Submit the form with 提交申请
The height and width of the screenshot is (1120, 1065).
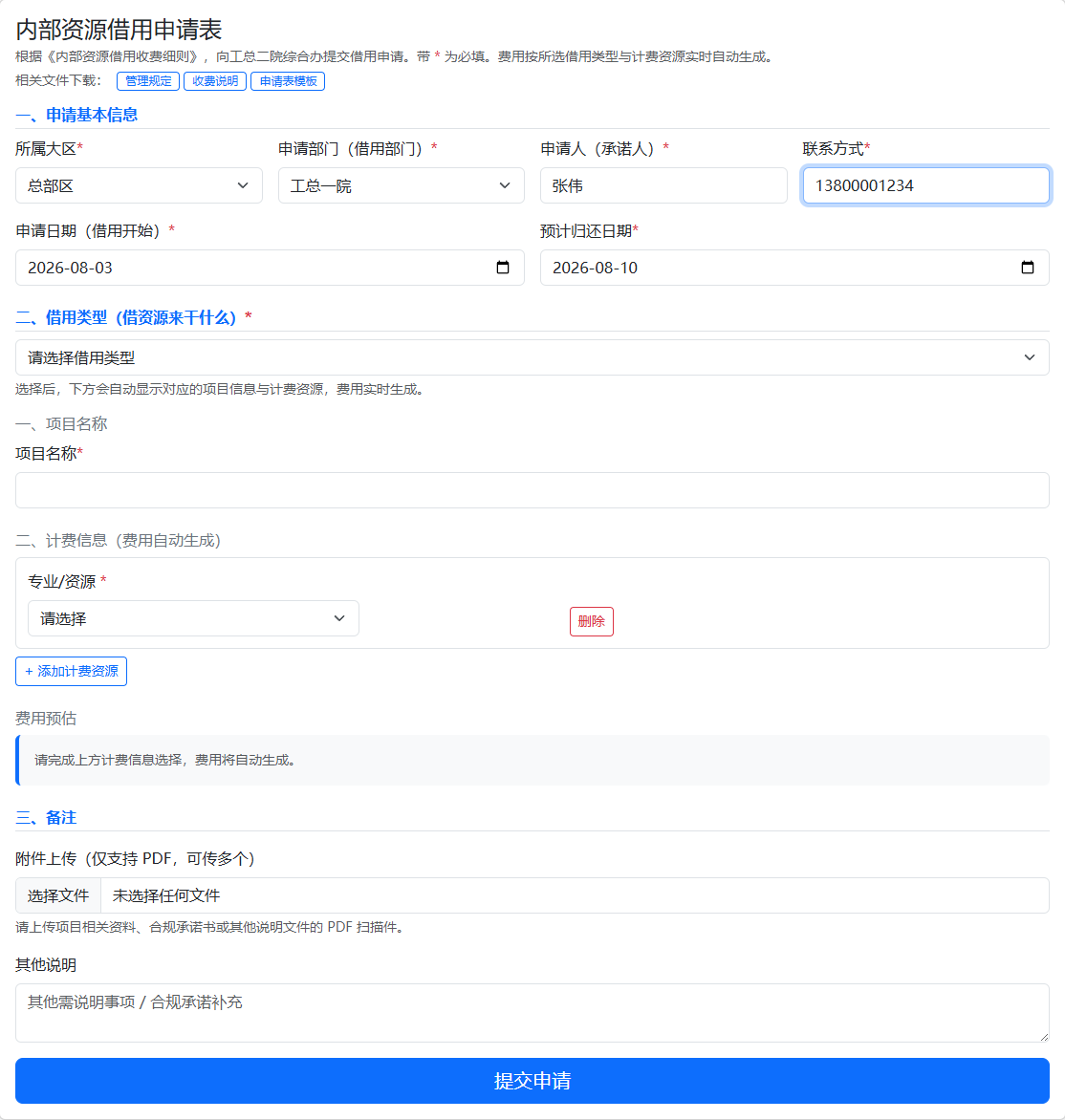[532, 1081]
